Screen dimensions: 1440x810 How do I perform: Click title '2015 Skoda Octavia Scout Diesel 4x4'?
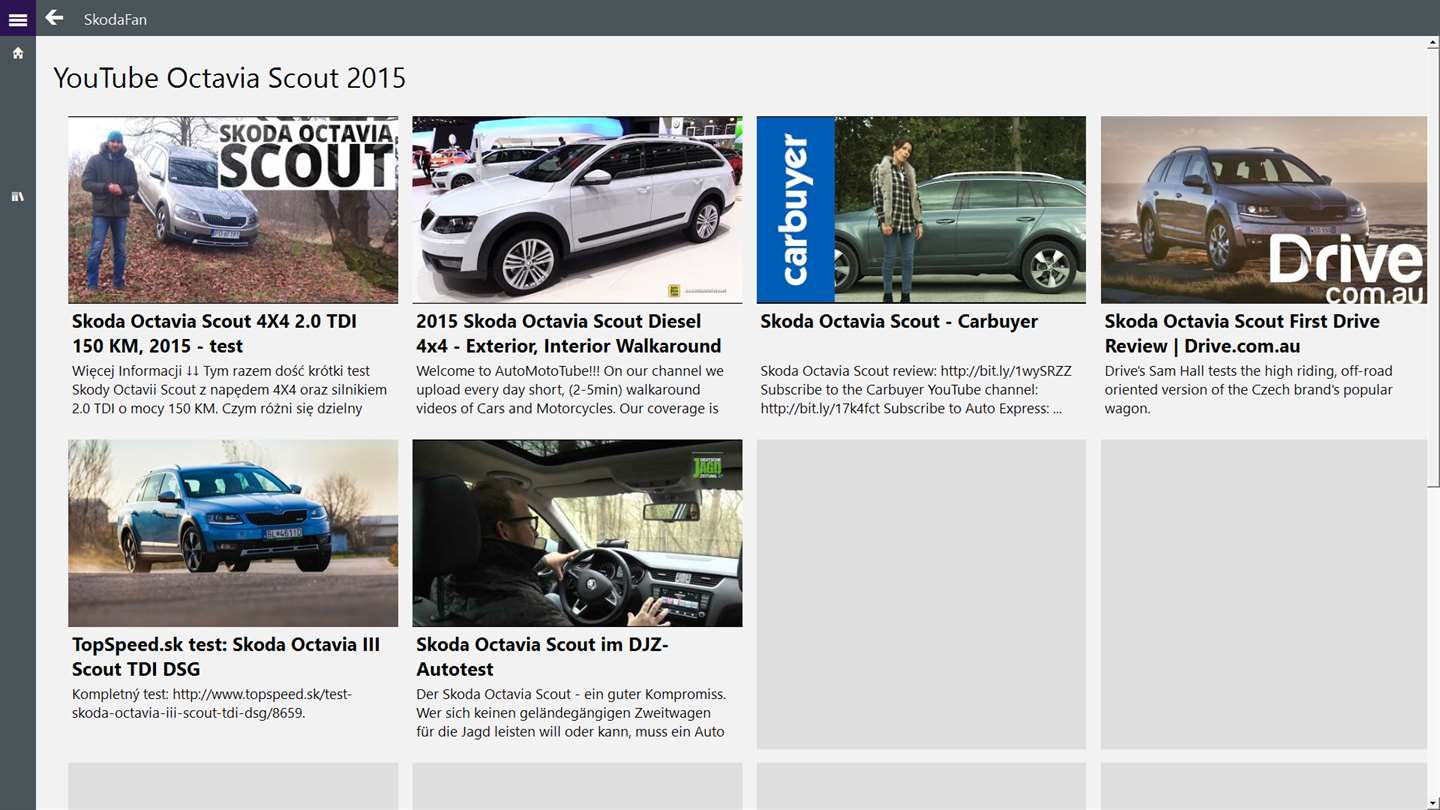[x=568, y=334]
